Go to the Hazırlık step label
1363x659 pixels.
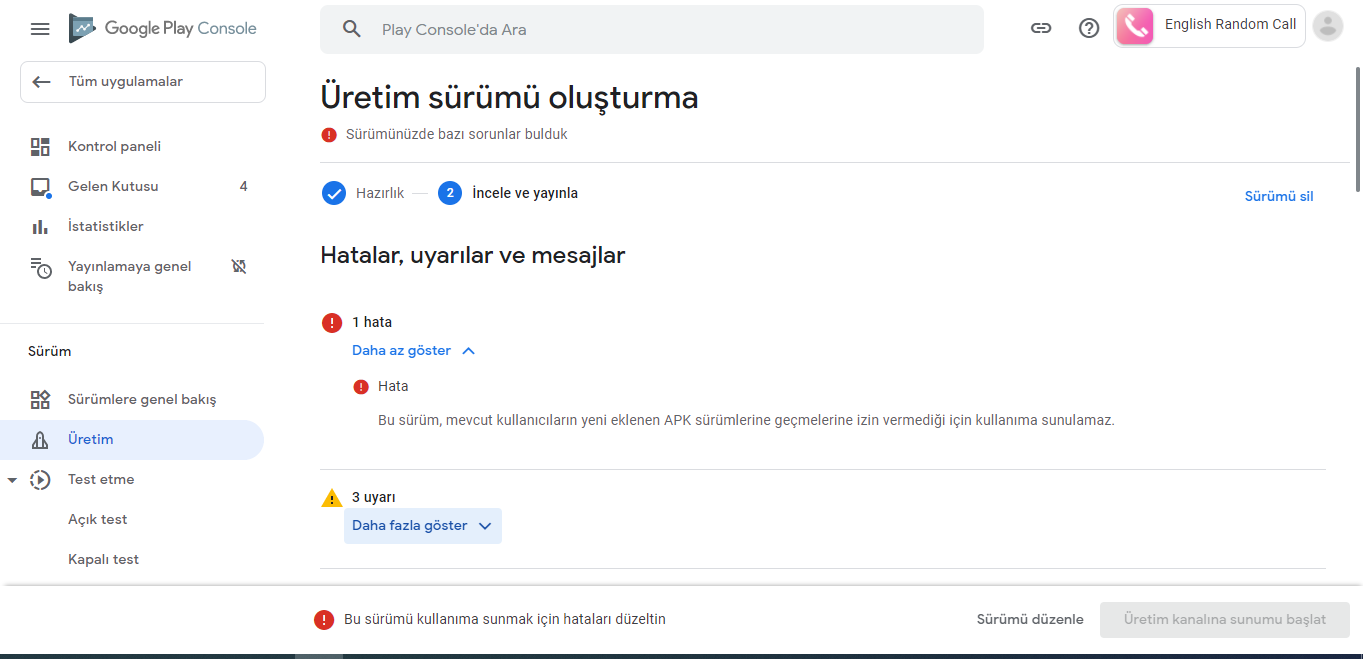pyautogui.click(x=380, y=194)
